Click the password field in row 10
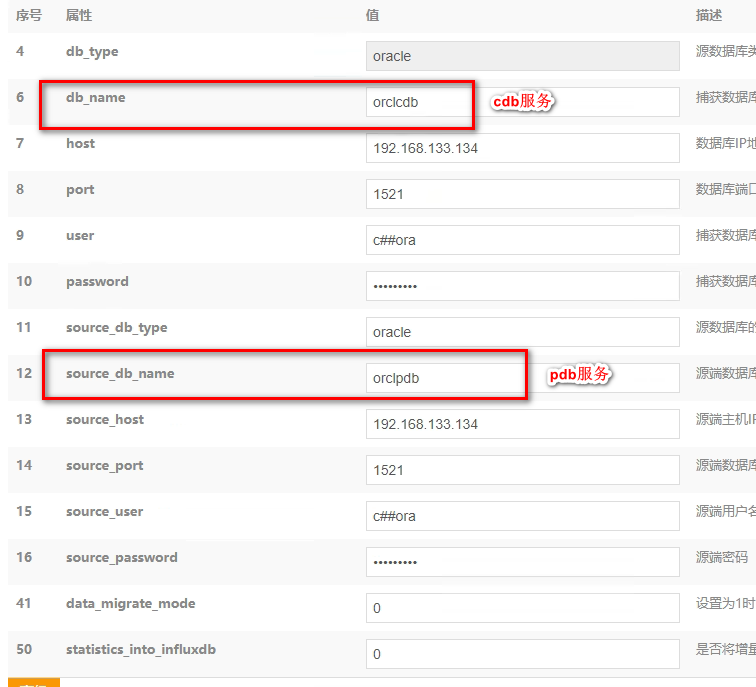Viewport: 756px width, 687px height. 522,286
